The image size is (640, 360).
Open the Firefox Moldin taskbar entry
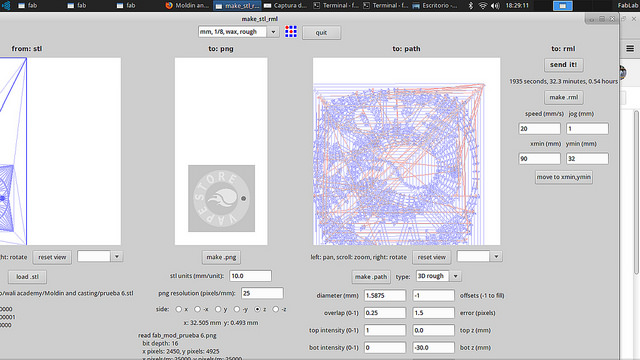(187, 5)
